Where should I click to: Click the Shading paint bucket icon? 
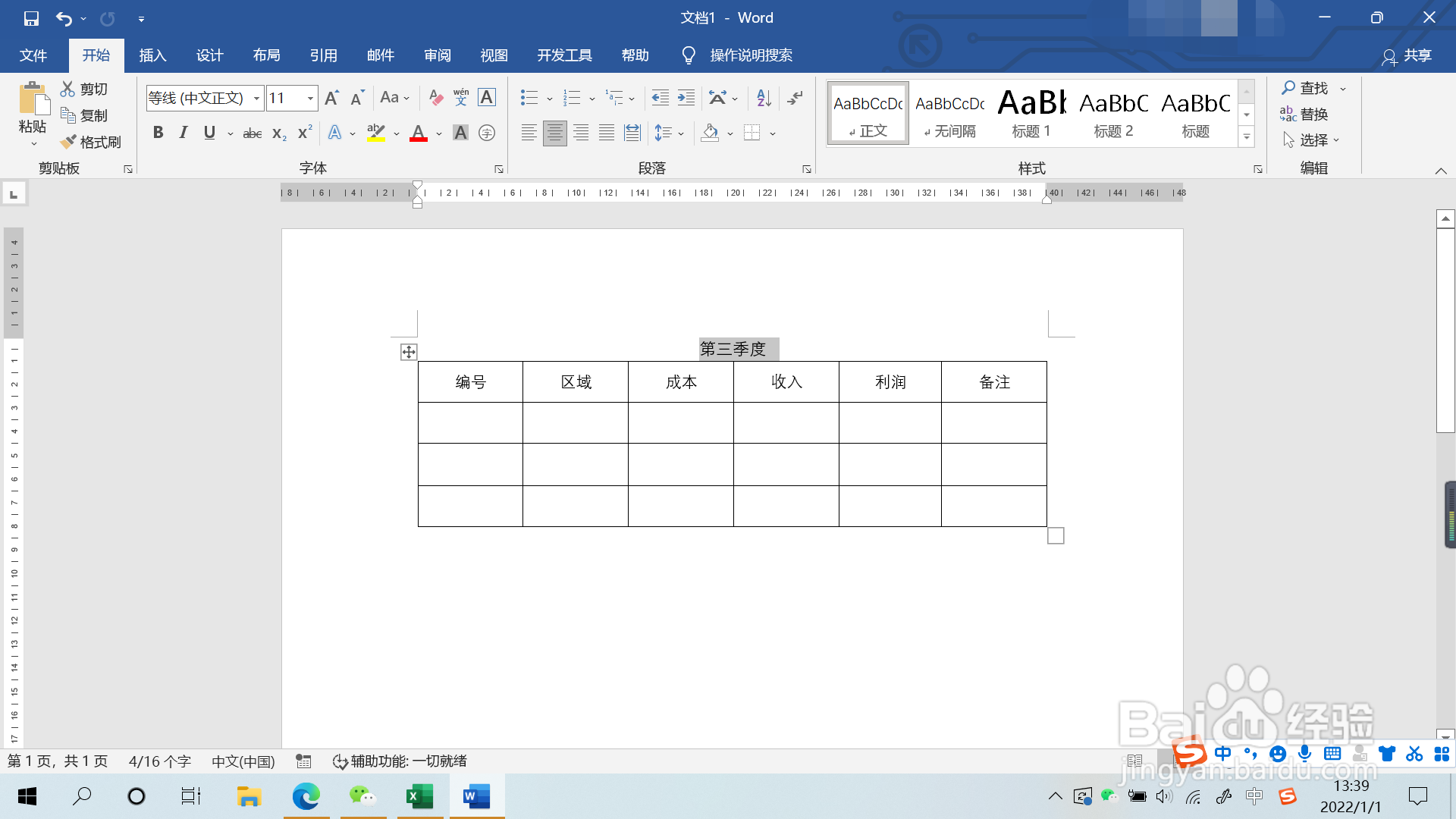click(x=711, y=133)
